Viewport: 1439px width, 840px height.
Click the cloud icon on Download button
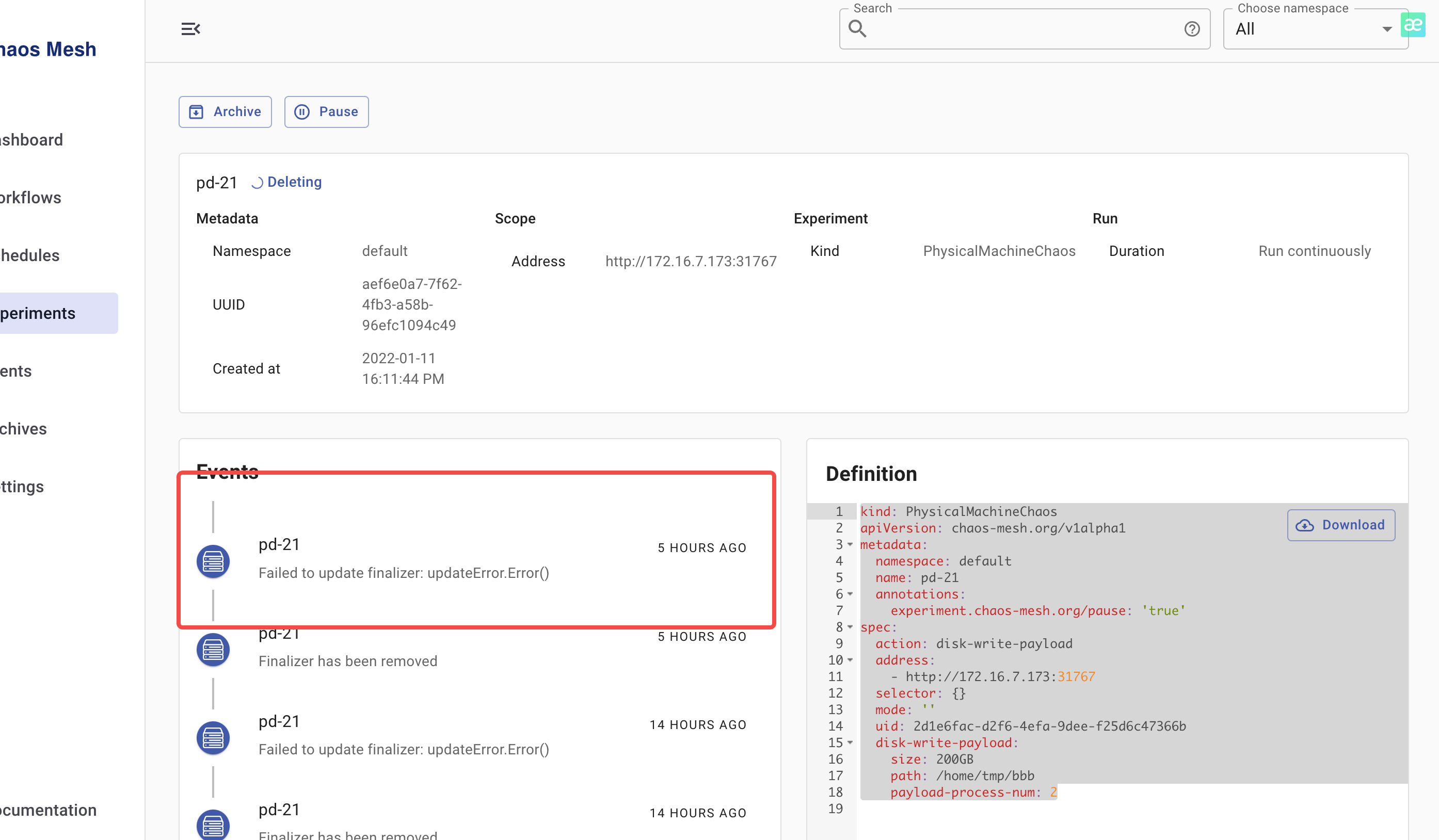1306,525
